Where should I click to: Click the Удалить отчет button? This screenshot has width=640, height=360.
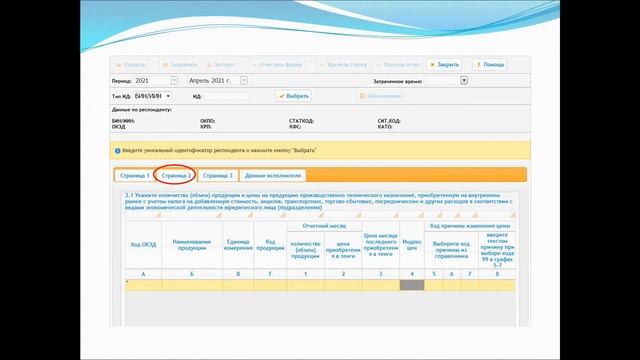[x=398, y=65]
